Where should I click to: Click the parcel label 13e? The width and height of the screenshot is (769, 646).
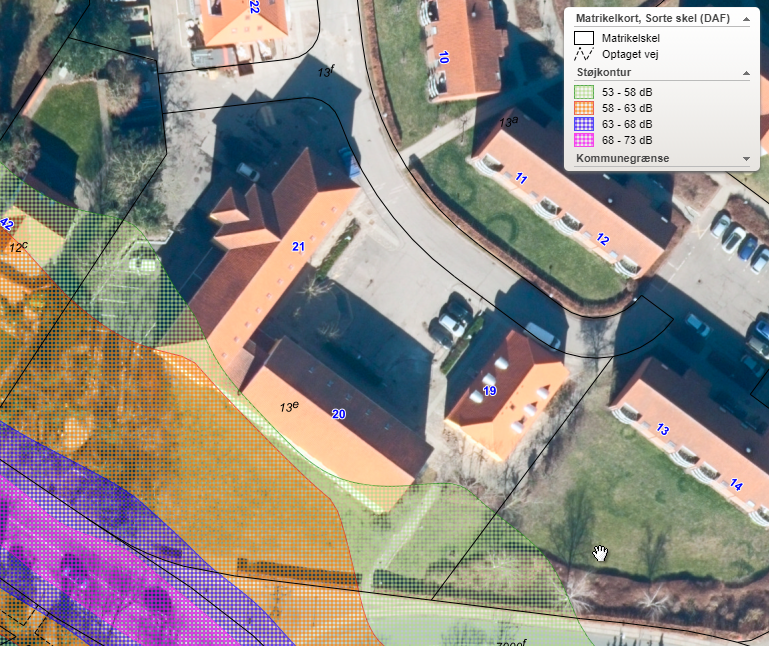(289, 407)
